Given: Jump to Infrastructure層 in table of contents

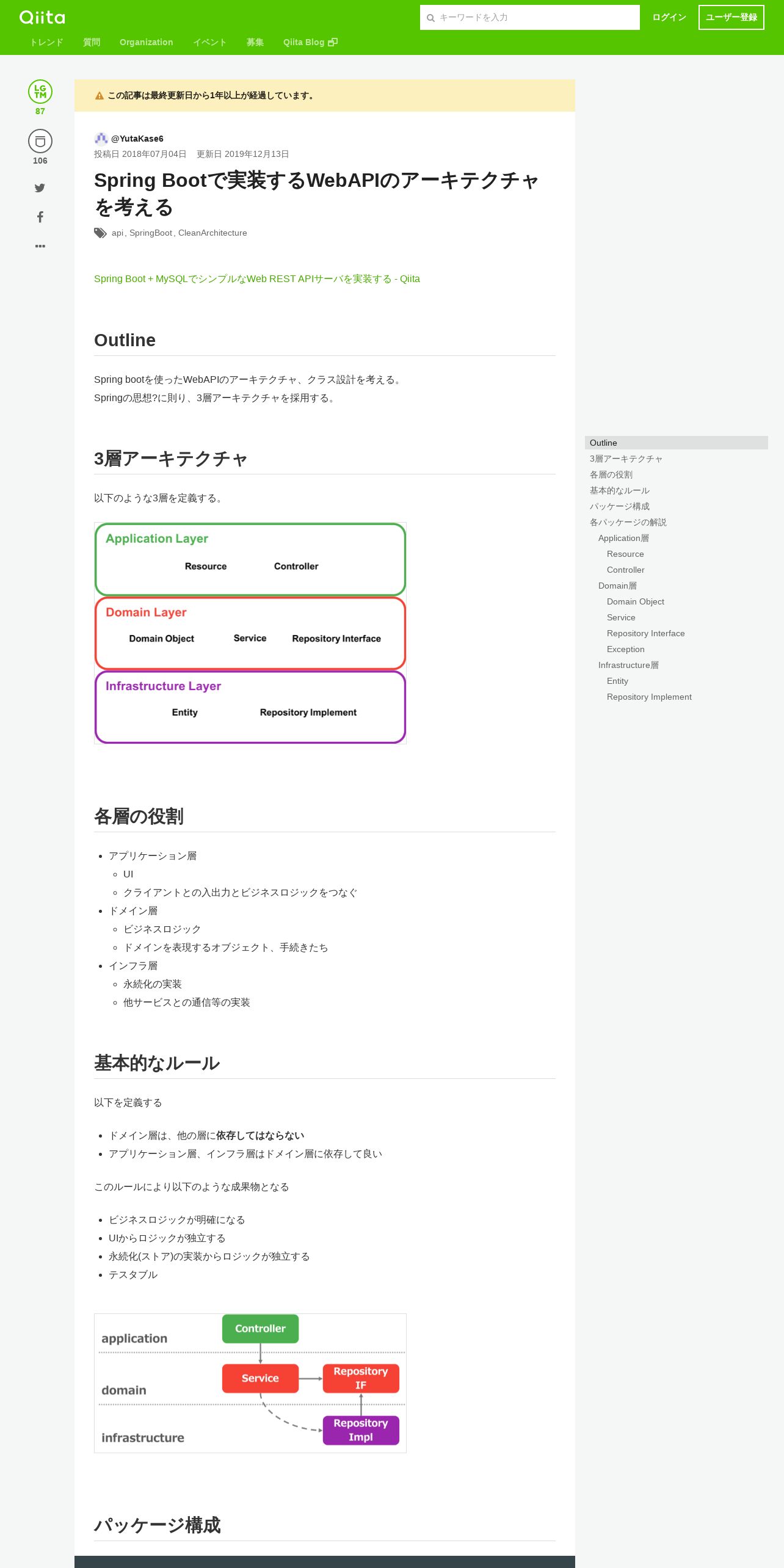Looking at the screenshot, I should click(628, 665).
